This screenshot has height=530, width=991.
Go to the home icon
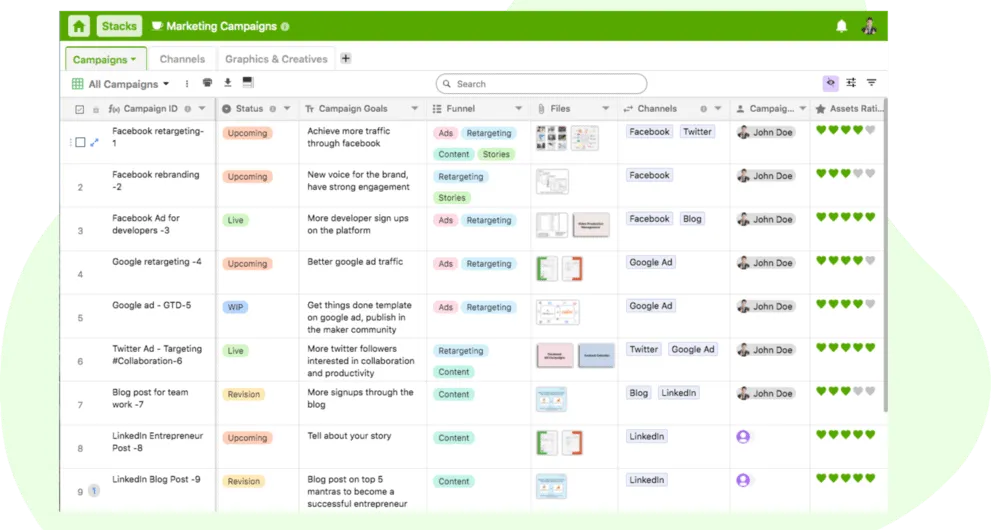pyautogui.click(x=79, y=26)
